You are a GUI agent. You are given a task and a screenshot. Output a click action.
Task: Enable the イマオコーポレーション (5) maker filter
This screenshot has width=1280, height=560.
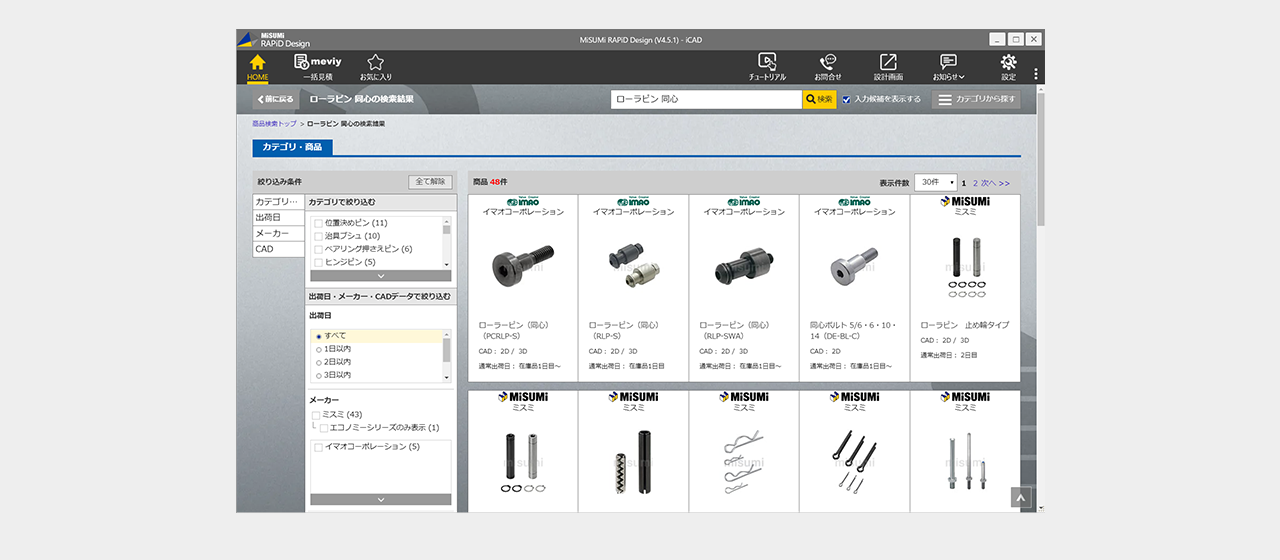pyautogui.click(x=318, y=447)
